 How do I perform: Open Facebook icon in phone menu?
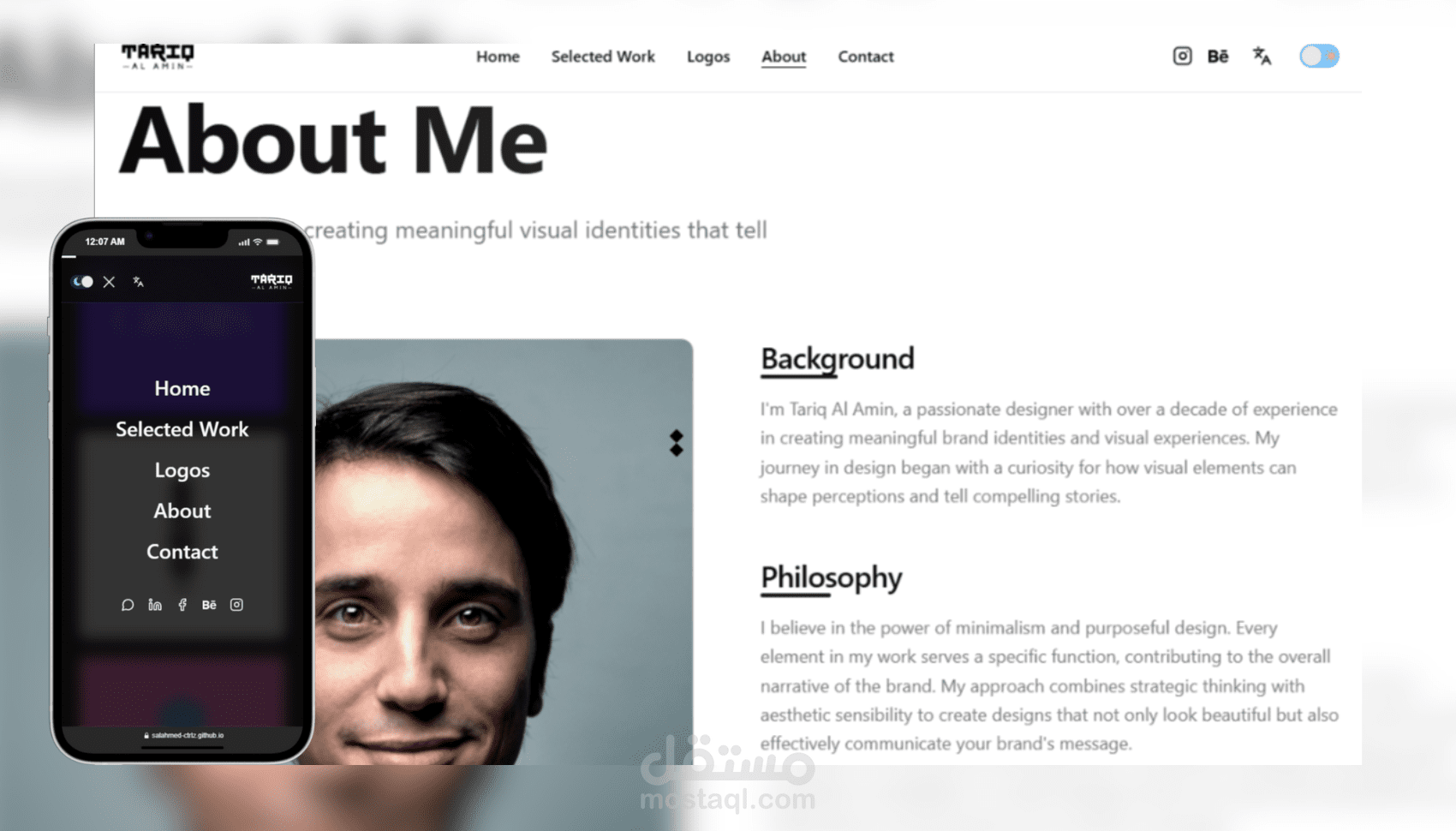click(182, 605)
